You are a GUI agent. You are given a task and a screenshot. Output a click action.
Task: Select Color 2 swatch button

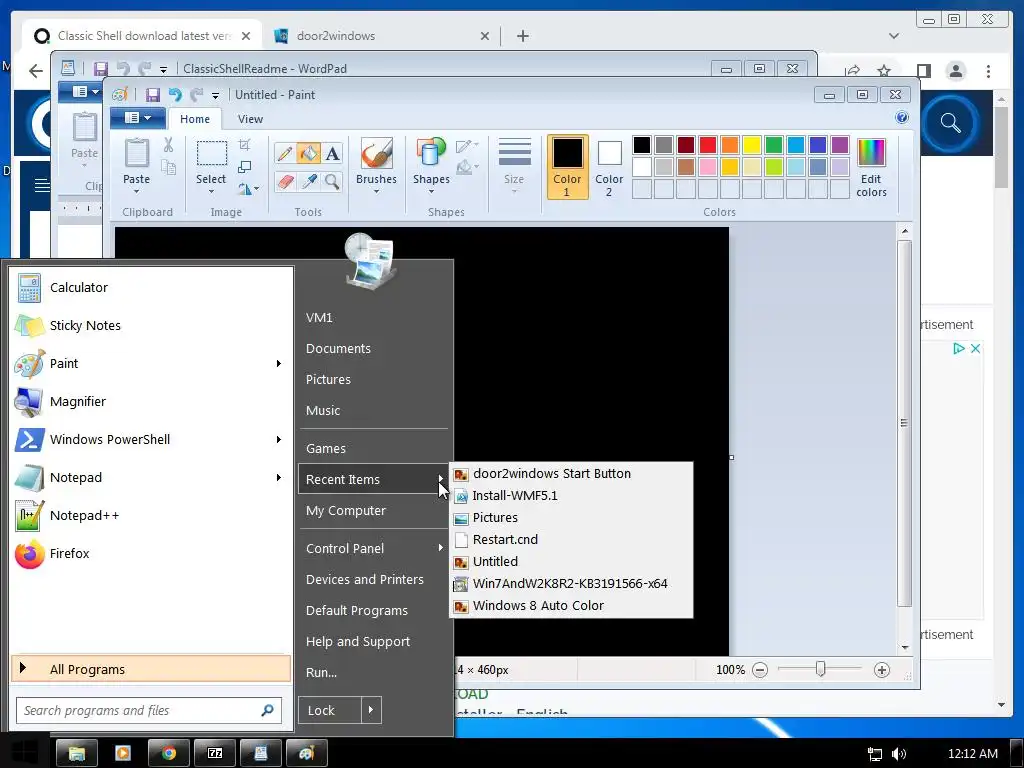(x=609, y=167)
